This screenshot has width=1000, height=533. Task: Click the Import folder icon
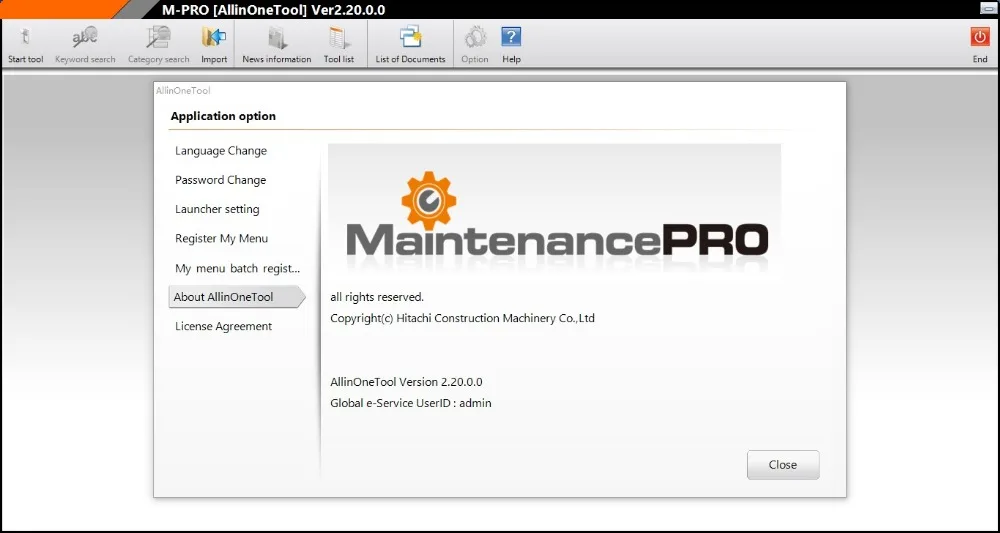click(x=214, y=38)
